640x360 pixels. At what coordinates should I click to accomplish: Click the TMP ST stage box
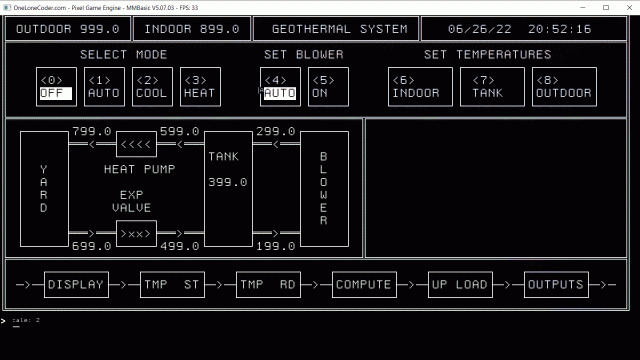[172, 284]
